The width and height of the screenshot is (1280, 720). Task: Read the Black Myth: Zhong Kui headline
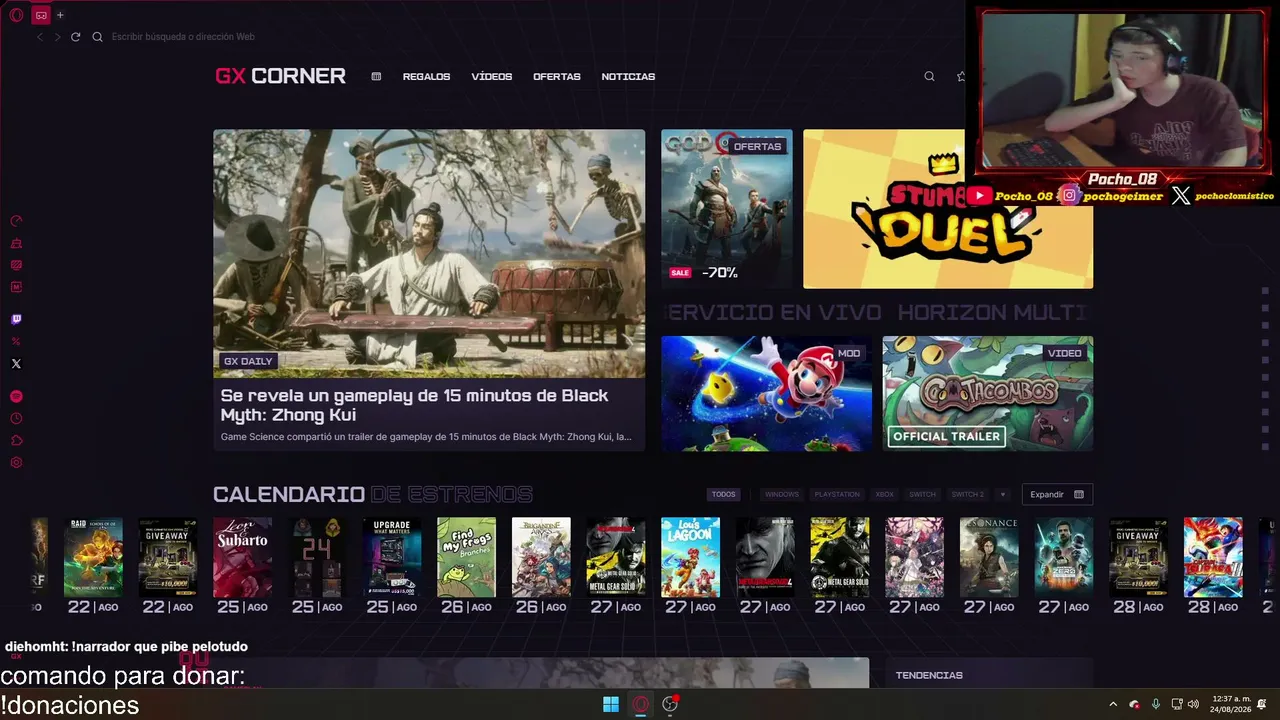click(414, 405)
